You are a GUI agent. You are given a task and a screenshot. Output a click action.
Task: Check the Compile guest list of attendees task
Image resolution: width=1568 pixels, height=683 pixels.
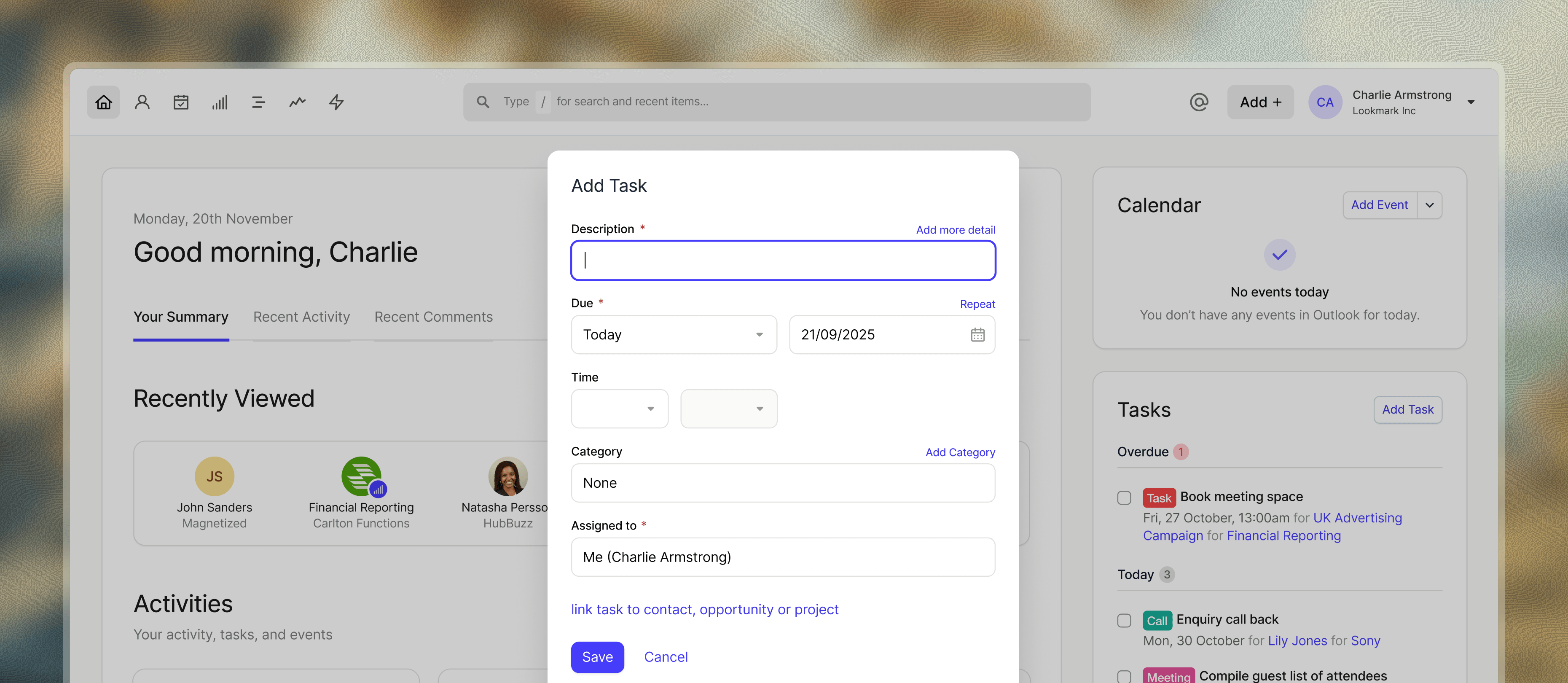pos(1124,676)
